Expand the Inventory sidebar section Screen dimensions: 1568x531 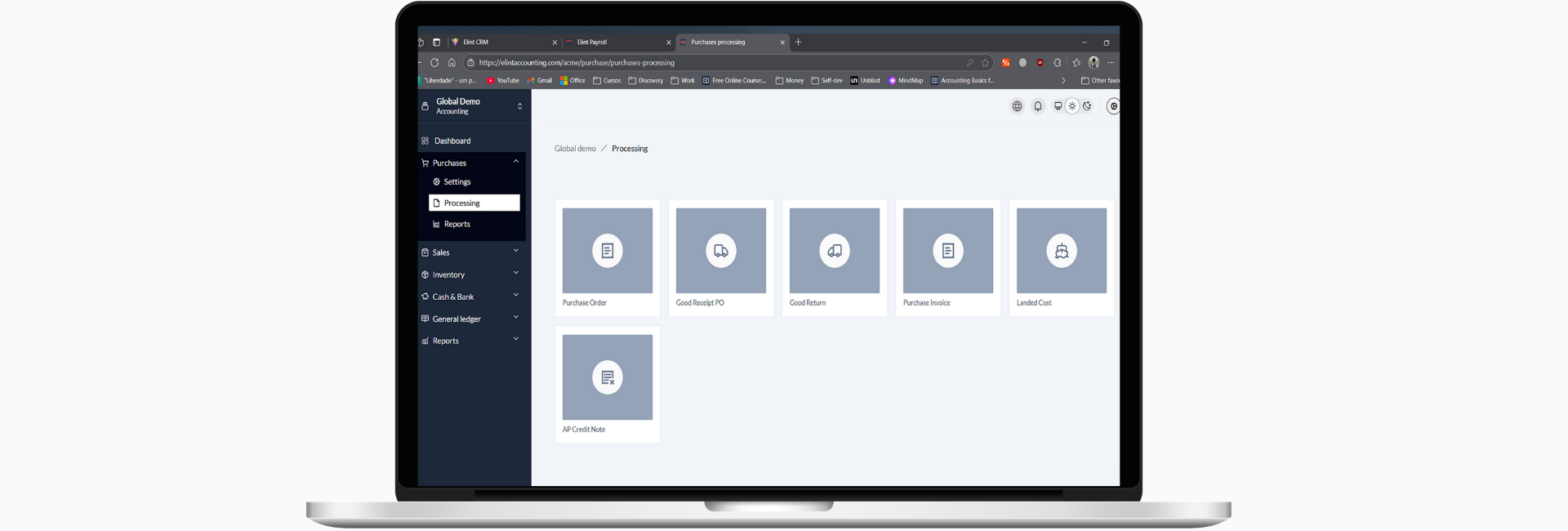pos(470,274)
